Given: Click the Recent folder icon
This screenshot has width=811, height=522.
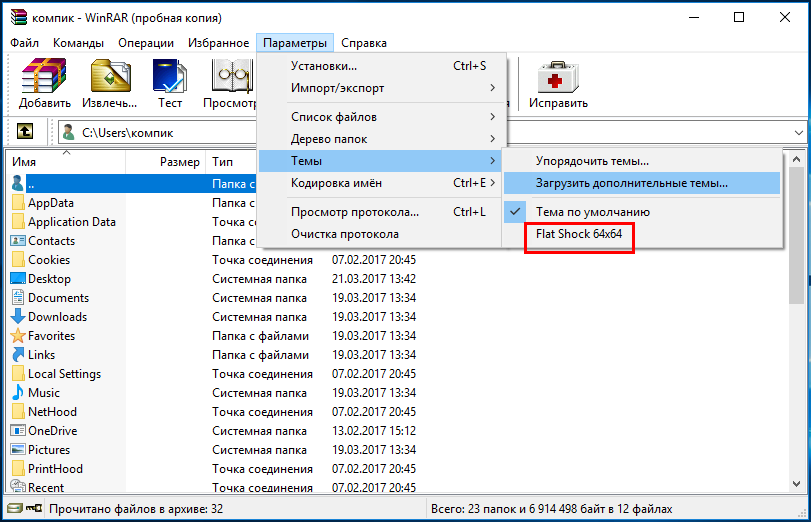Looking at the screenshot, I should tap(18, 486).
